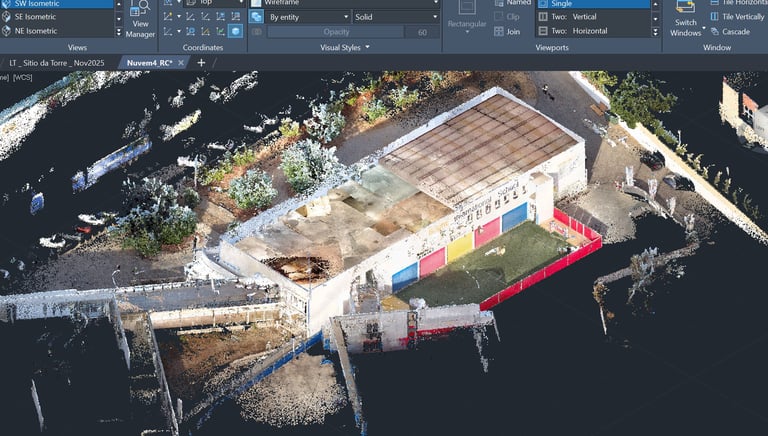The width and height of the screenshot is (768, 436).
Task: Click the UCS icon with green marker
Action: [220, 31]
